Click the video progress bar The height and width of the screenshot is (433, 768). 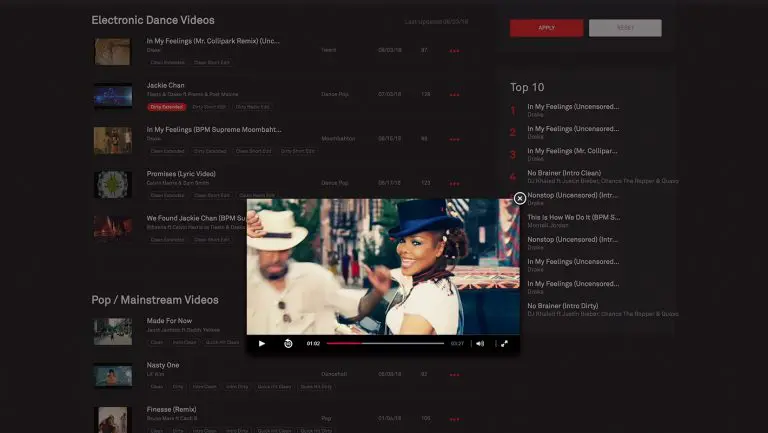(385, 343)
